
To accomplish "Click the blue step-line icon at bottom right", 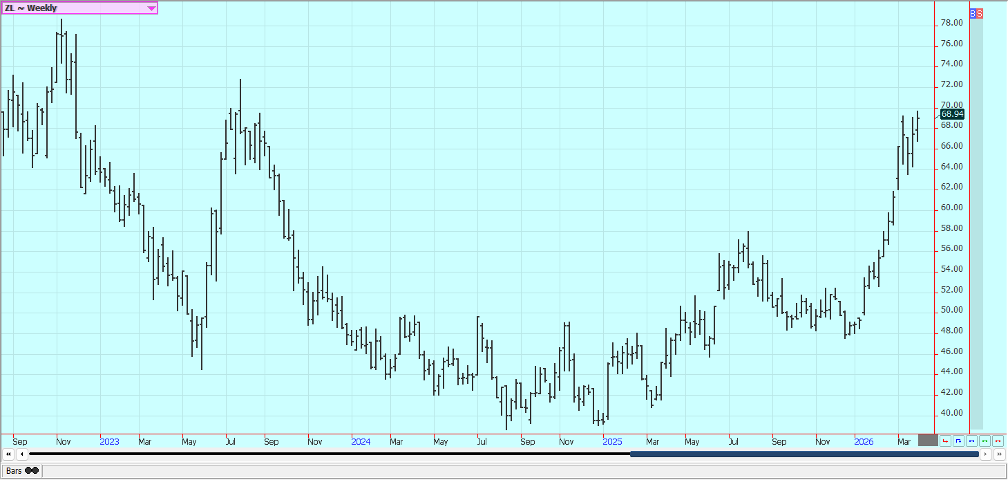I will click(x=959, y=440).
